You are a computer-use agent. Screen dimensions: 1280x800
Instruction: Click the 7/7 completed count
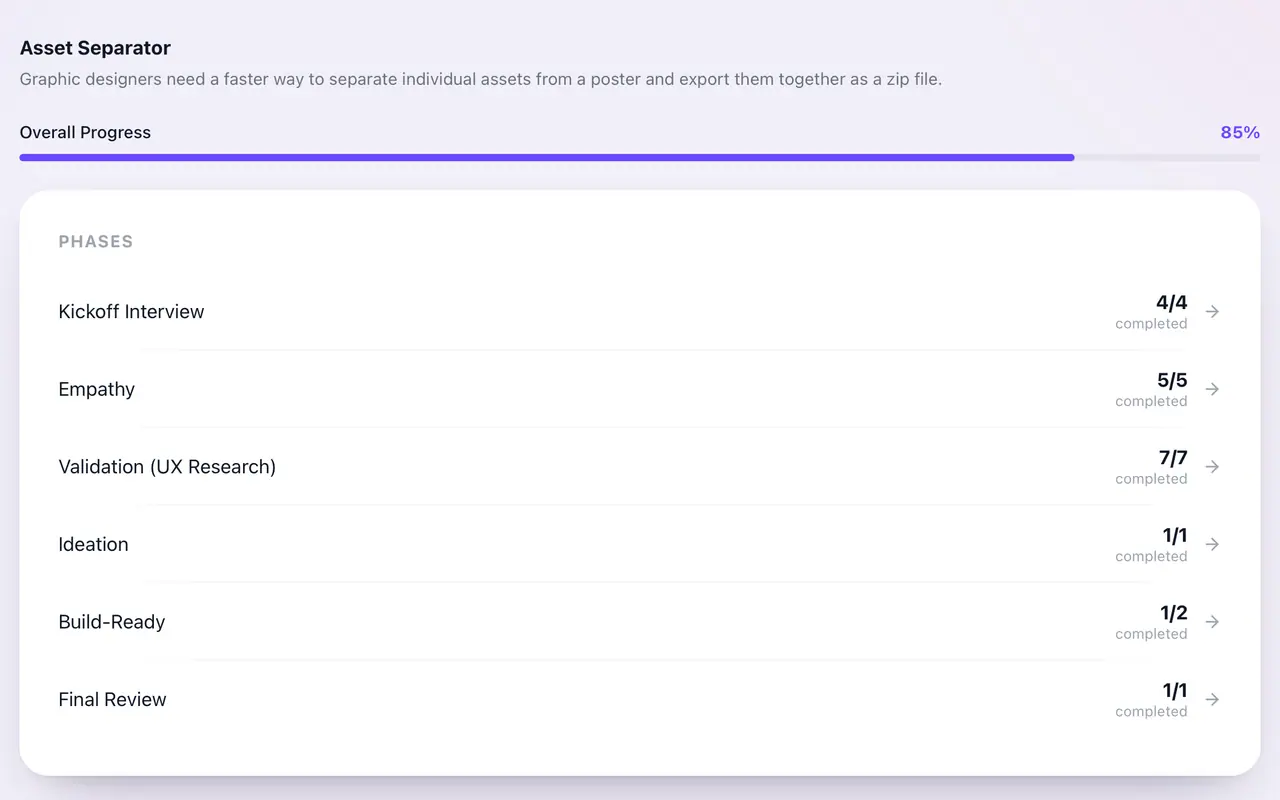(1152, 467)
